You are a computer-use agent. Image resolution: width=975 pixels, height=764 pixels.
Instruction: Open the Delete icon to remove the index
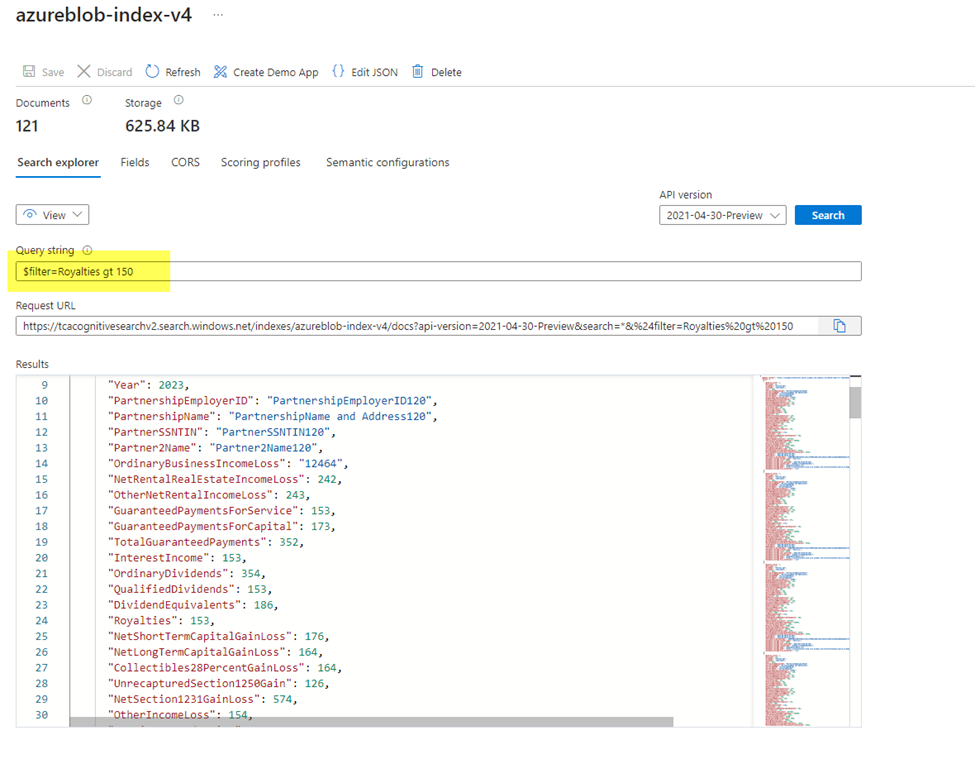click(x=418, y=71)
